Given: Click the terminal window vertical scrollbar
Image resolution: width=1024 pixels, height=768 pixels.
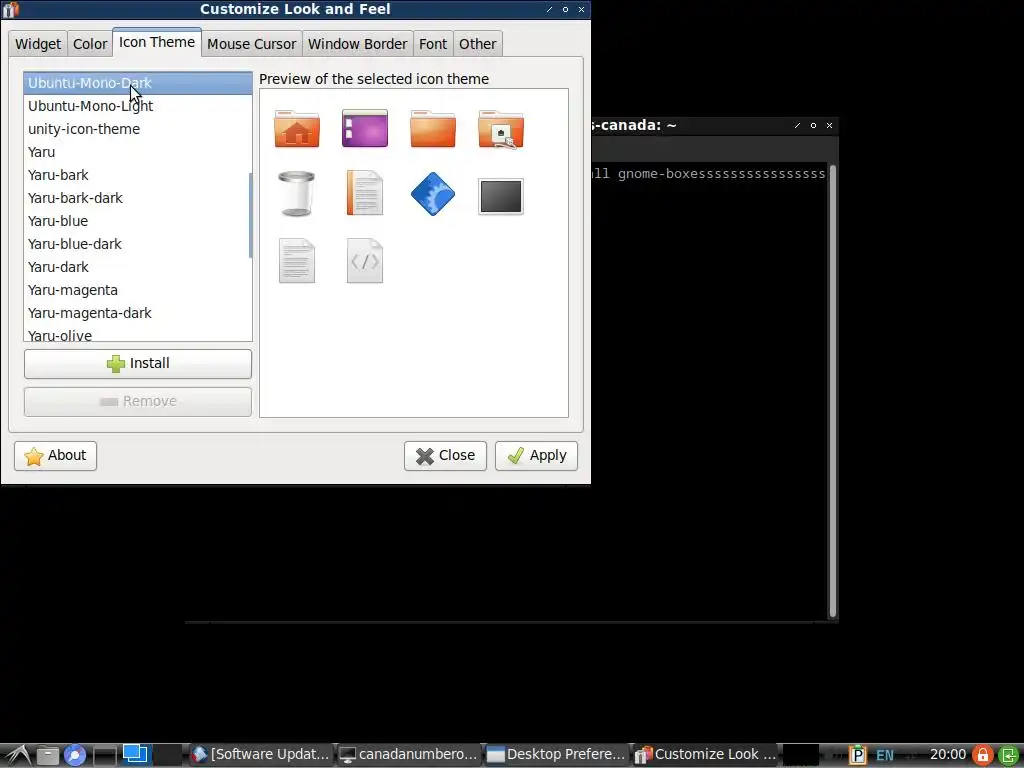Looking at the screenshot, I should [833, 392].
